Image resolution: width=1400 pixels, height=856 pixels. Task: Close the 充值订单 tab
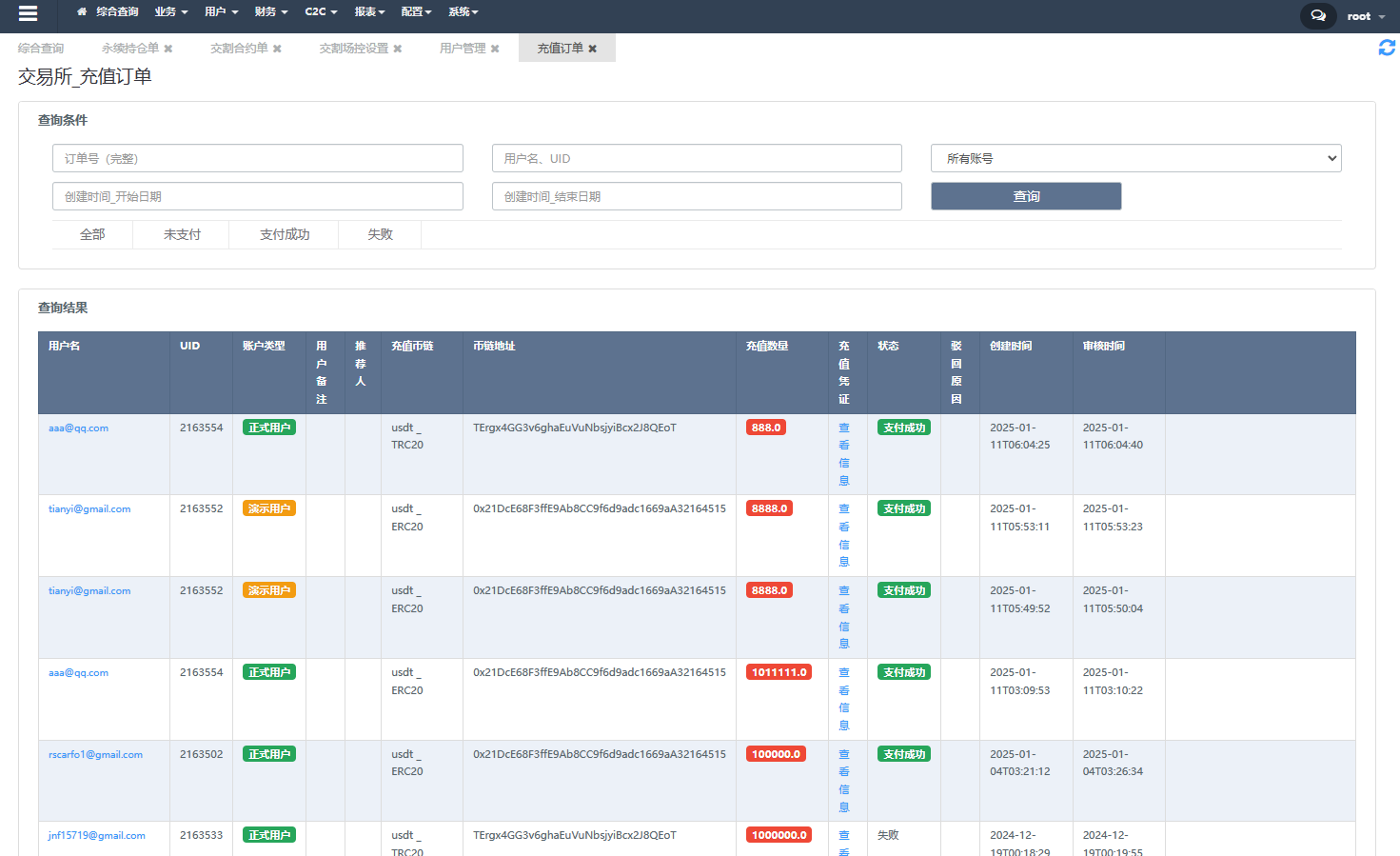point(593,49)
